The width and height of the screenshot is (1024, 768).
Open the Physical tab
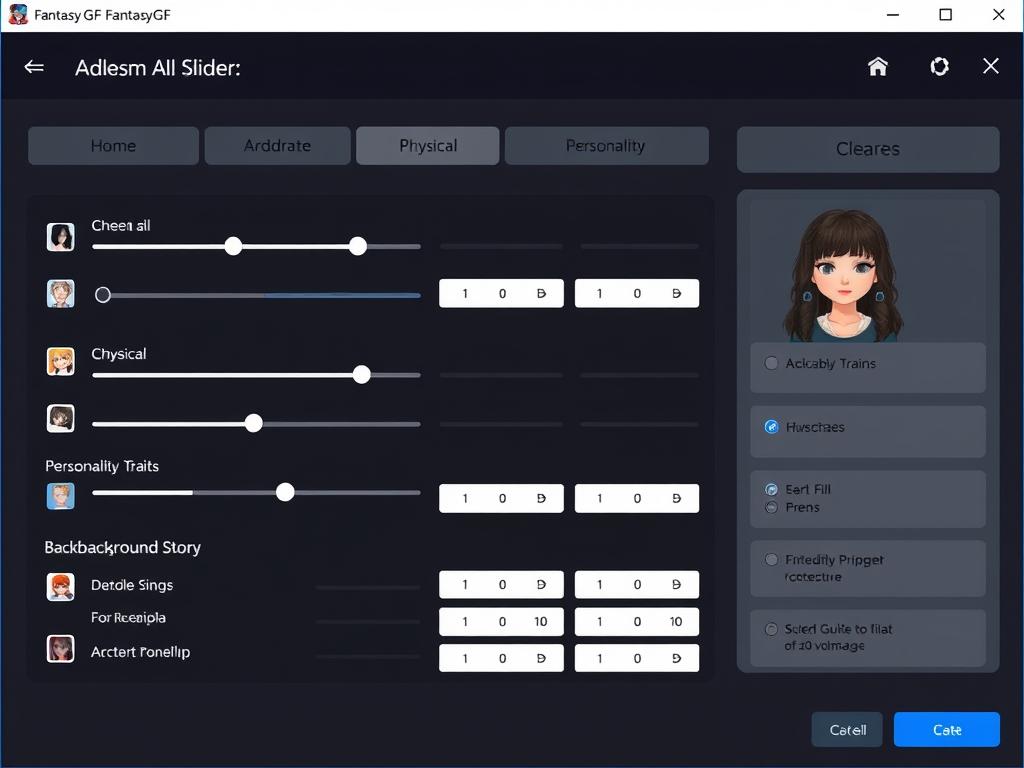428,146
